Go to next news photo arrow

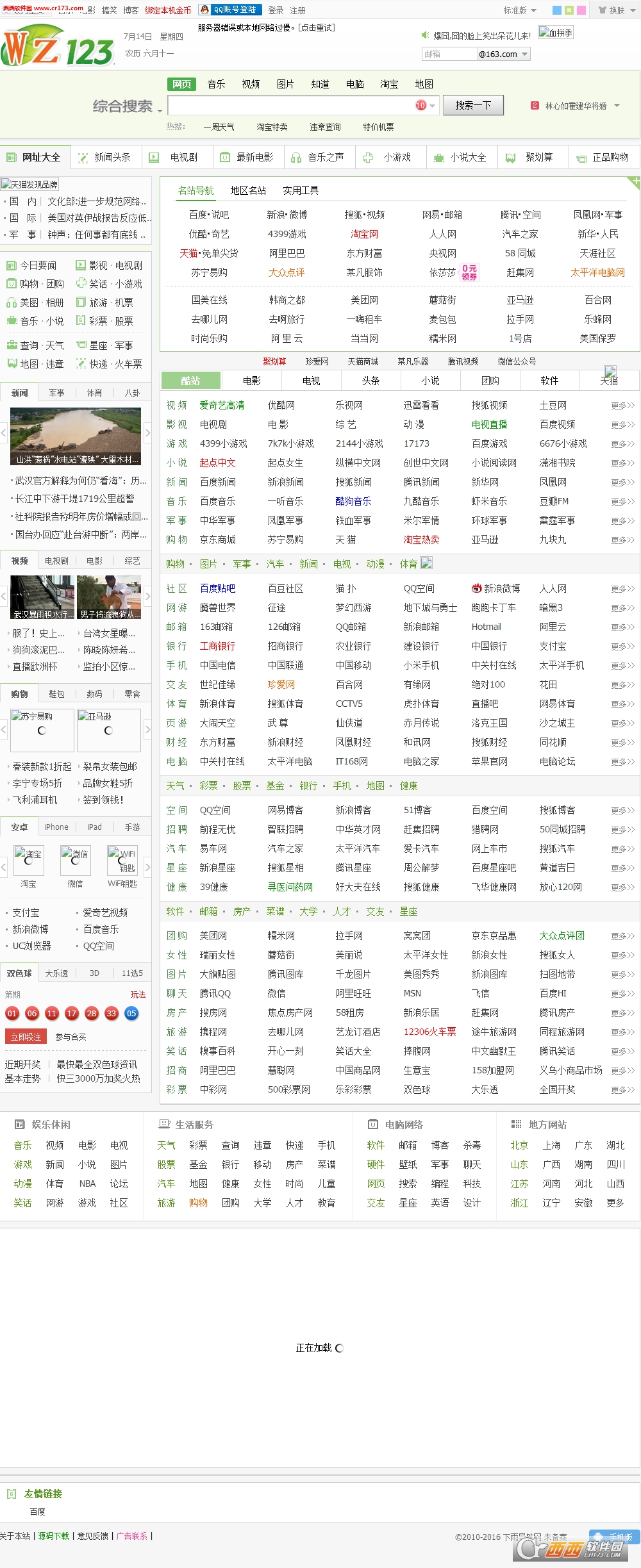click(148, 433)
